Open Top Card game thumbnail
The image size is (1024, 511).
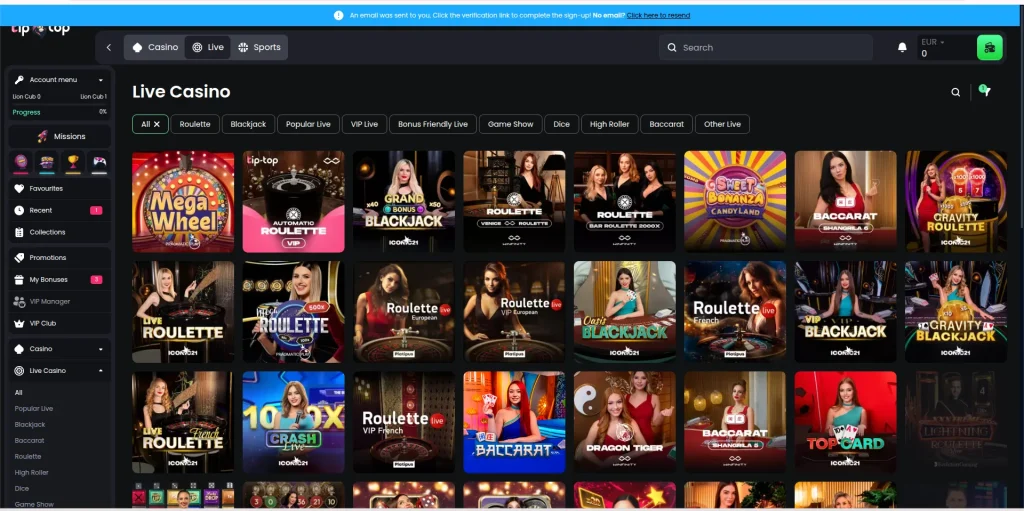pyautogui.click(x=845, y=422)
